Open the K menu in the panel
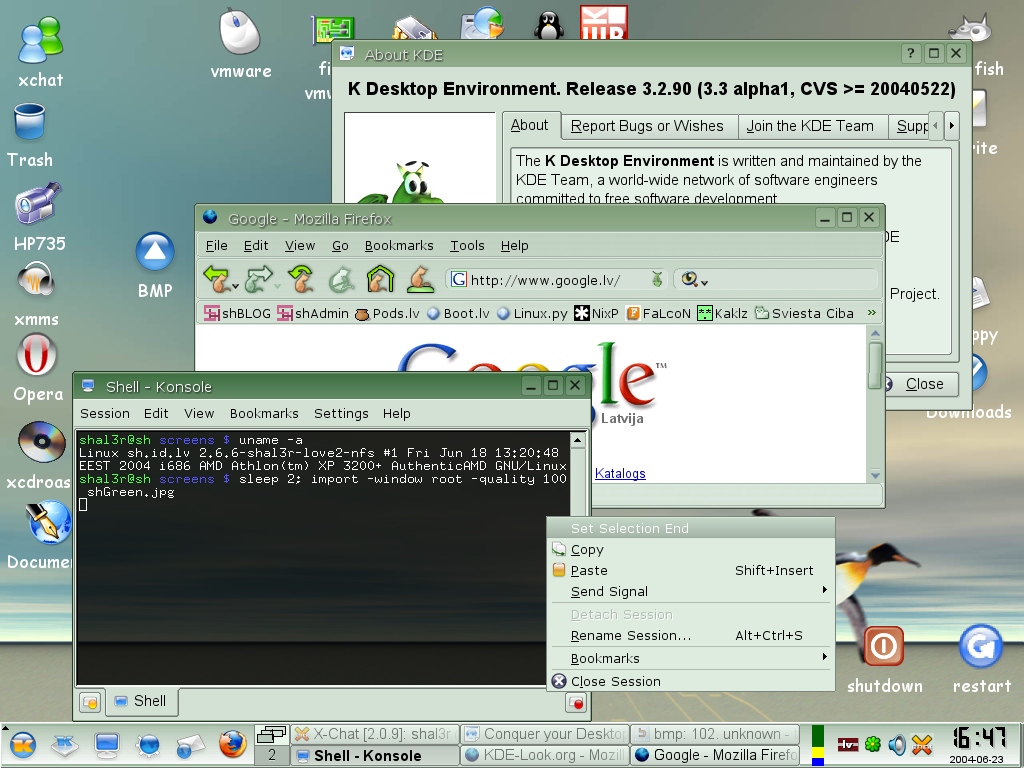 23,745
